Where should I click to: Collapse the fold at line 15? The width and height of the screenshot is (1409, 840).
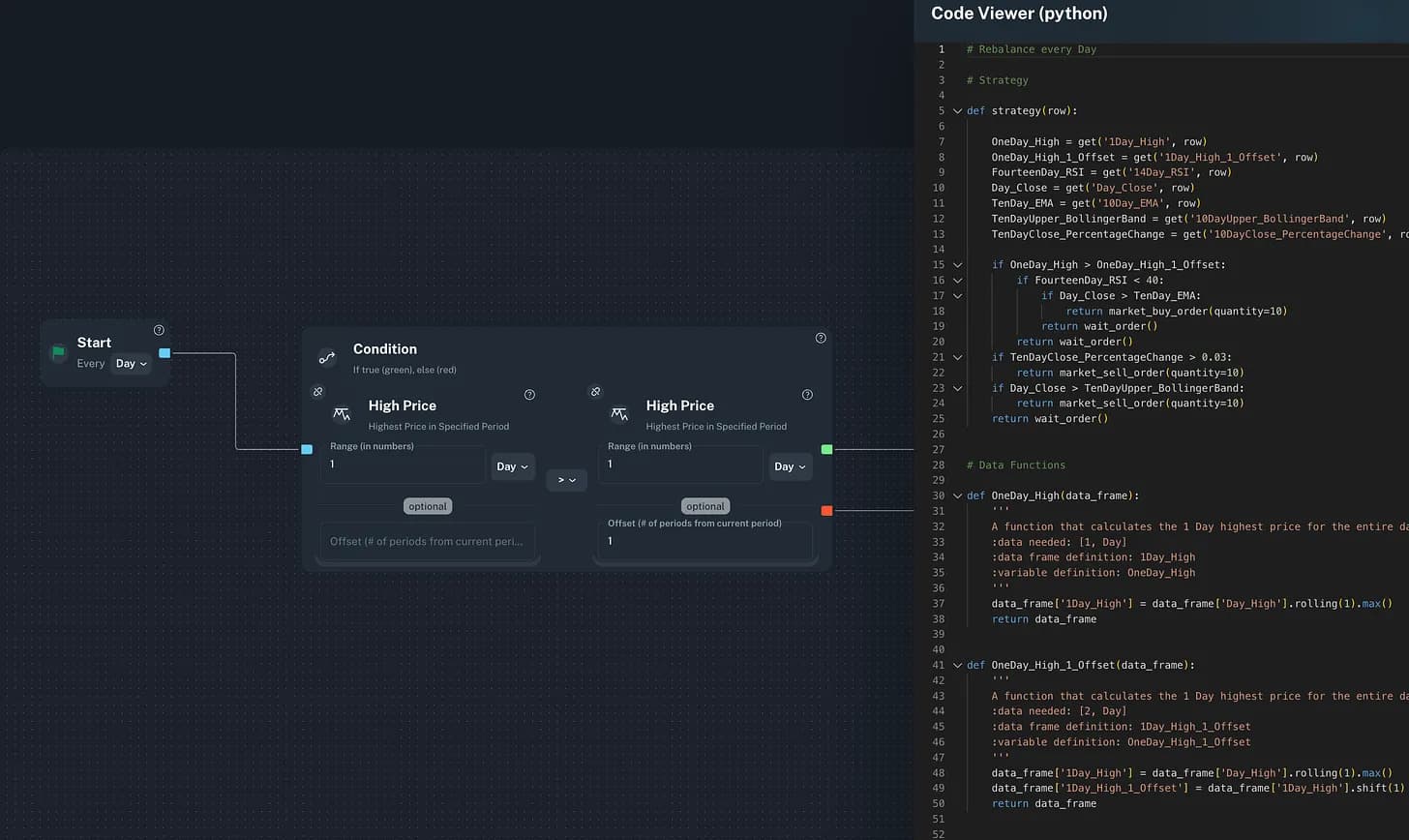957,265
